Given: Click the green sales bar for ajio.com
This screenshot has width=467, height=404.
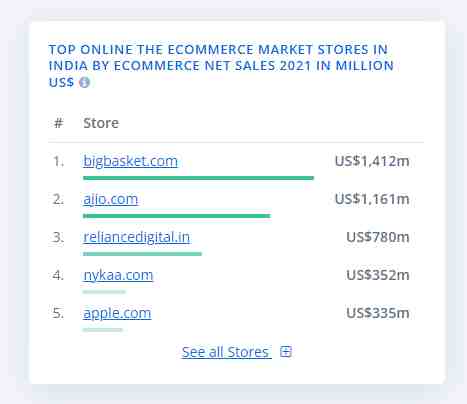Looking at the screenshot, I should coord(177,216).
